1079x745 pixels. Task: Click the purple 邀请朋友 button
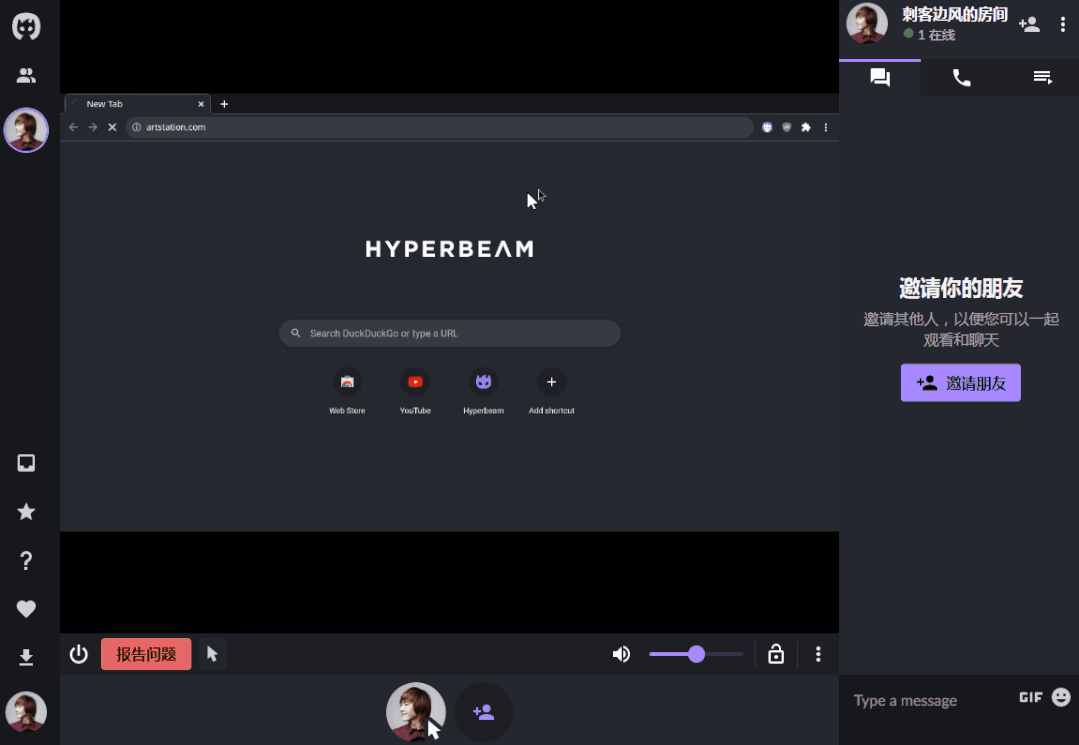961,383
